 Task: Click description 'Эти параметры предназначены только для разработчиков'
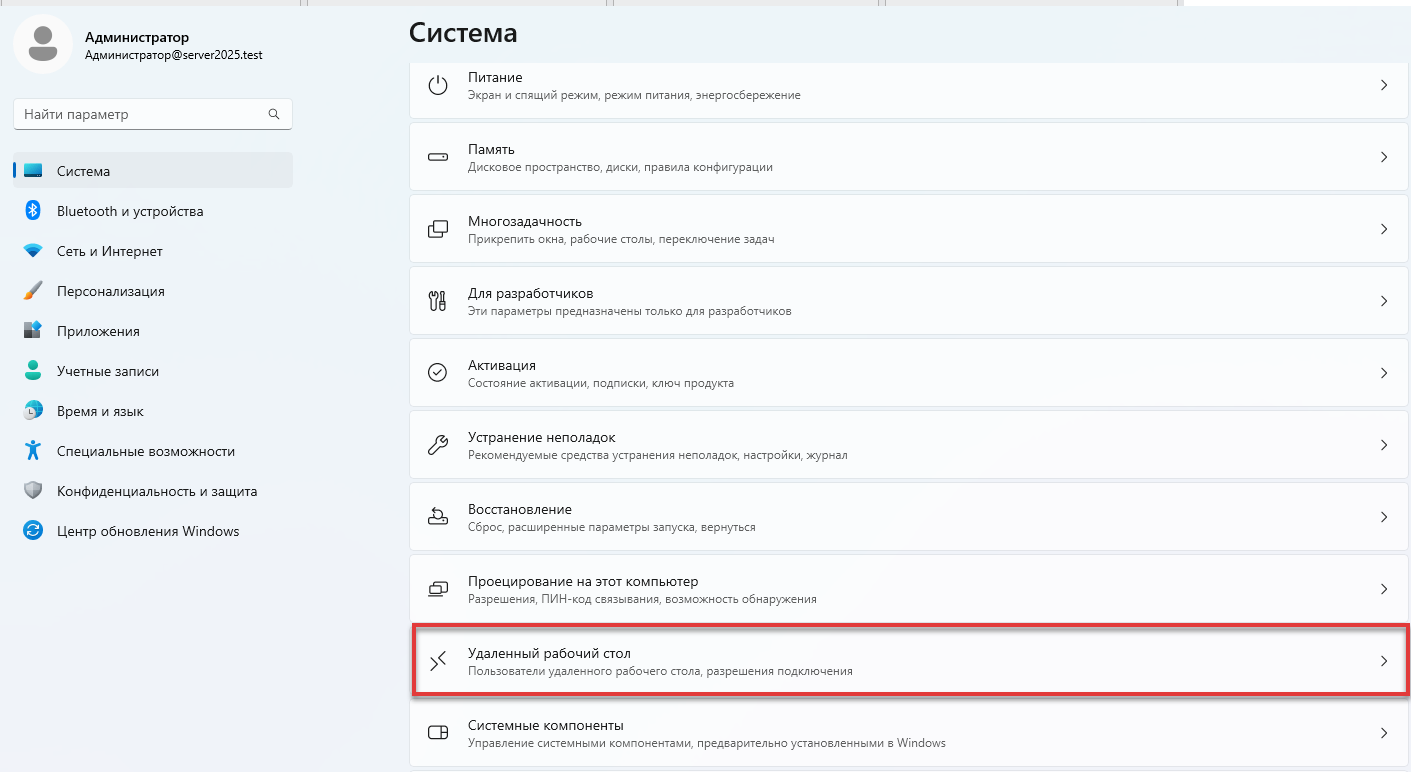[630, 311]
